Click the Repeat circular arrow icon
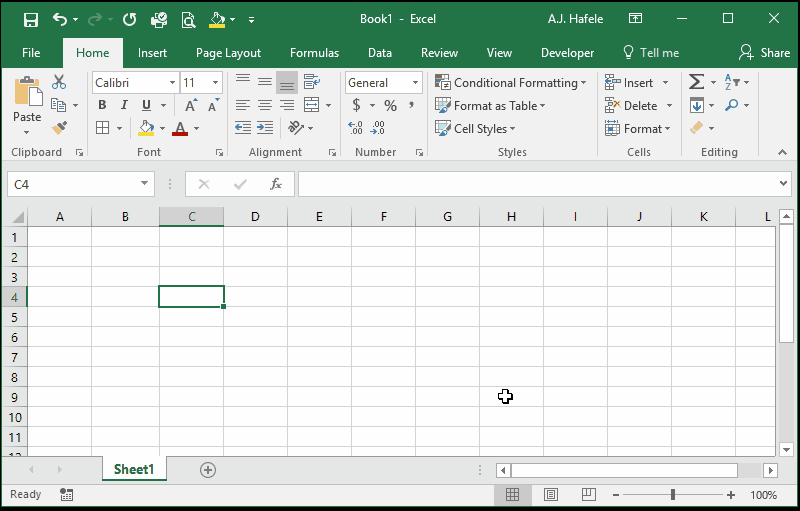The width and height of the screenshot is (800, 511). [130, 19]
